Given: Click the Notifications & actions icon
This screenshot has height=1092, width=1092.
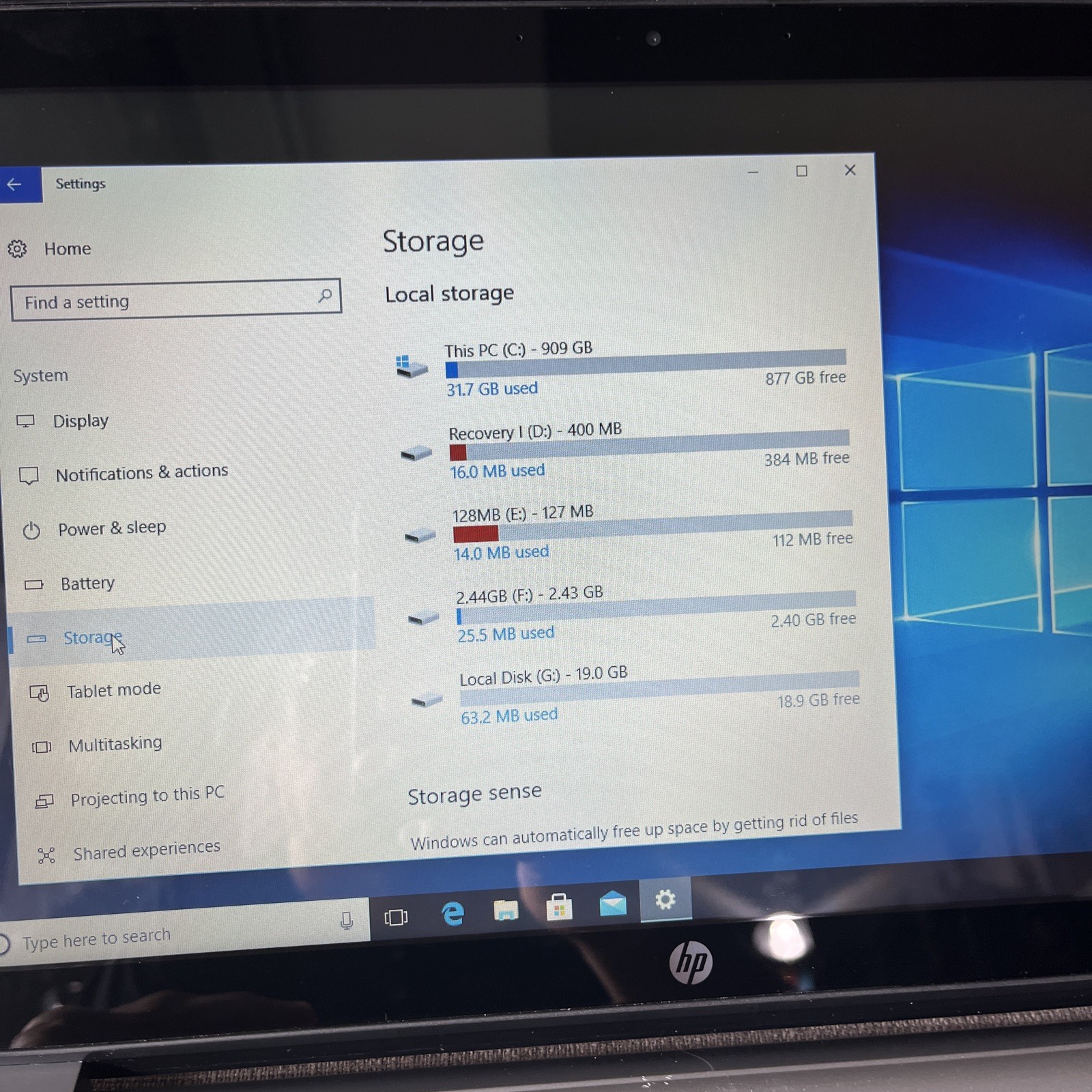Looking at the screenshot, I should [29, 475].
